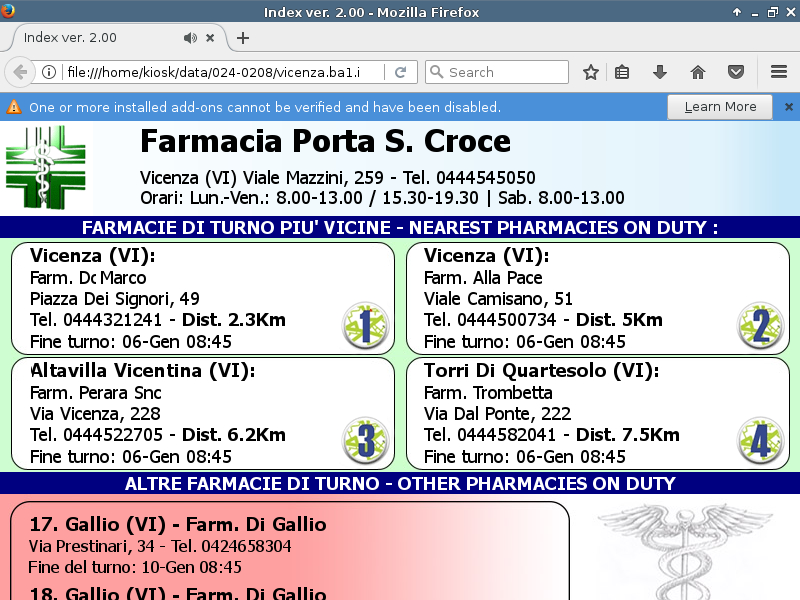Click the numbered badge 4 pharmacy icon
This screenshot has width=800, height=600.
point(760,440)
